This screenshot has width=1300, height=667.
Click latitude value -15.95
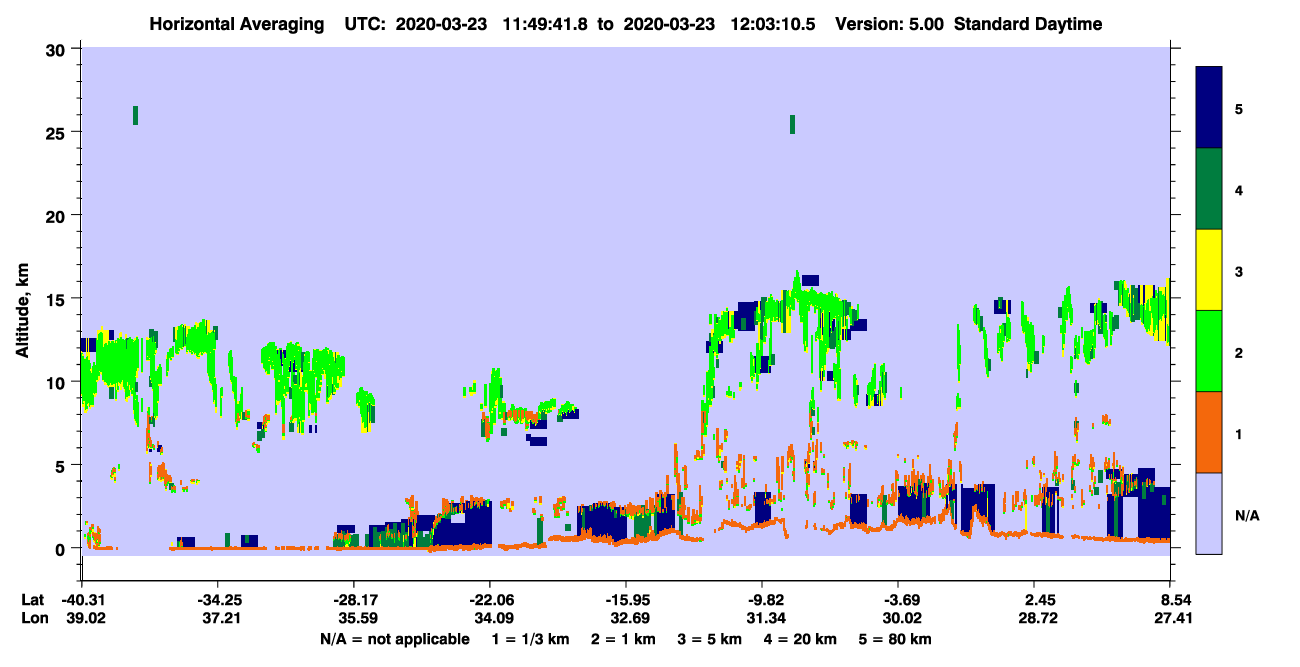tap(625, 600)
